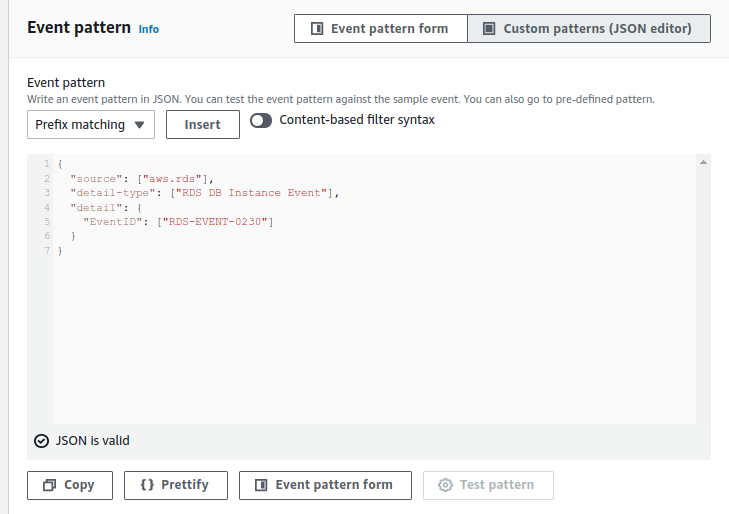The height and width of the screenshot is (514, 729).
Task: Open the Prefix matching dropdown
Action: (91, 125)
